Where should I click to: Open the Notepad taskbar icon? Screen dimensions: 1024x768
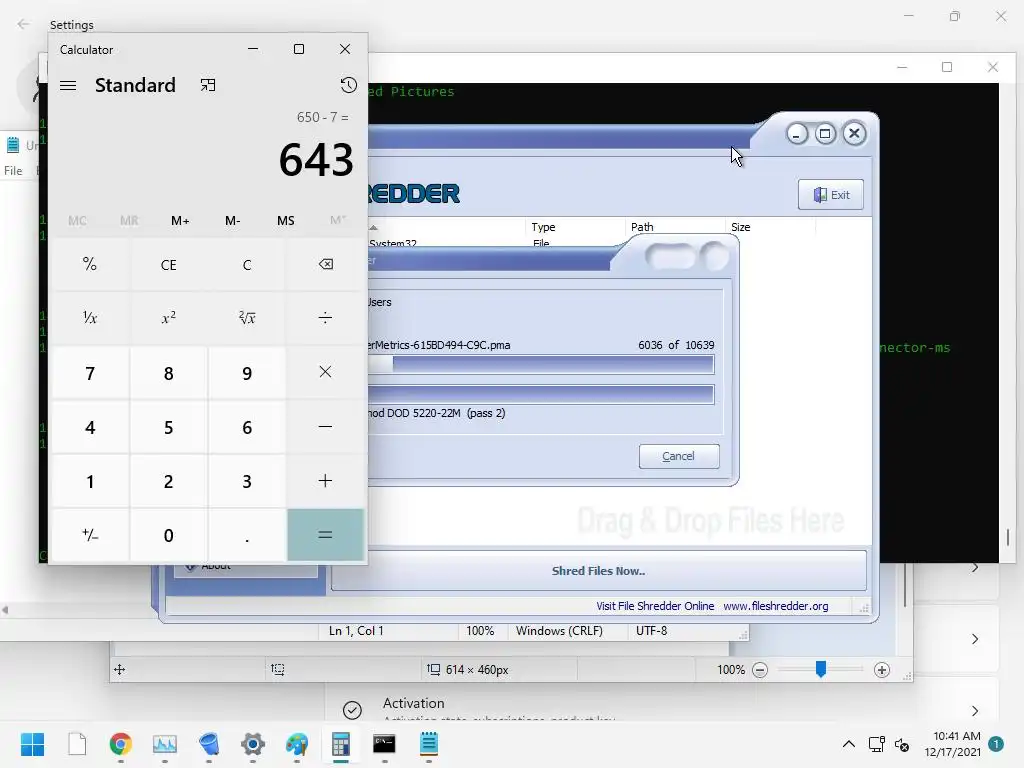428,744
